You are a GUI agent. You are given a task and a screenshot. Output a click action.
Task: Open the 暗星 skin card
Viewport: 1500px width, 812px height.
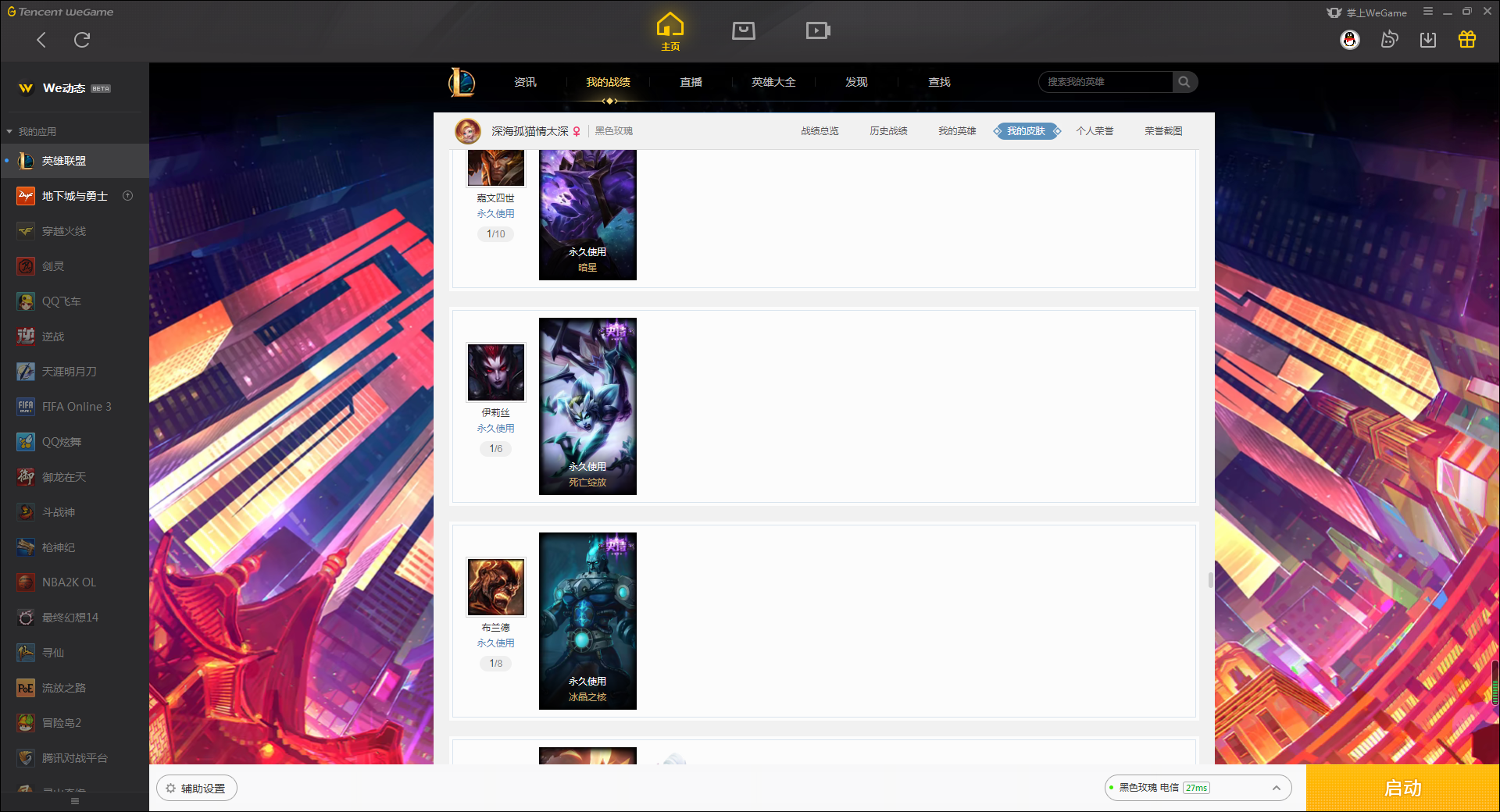pos(587,215)
